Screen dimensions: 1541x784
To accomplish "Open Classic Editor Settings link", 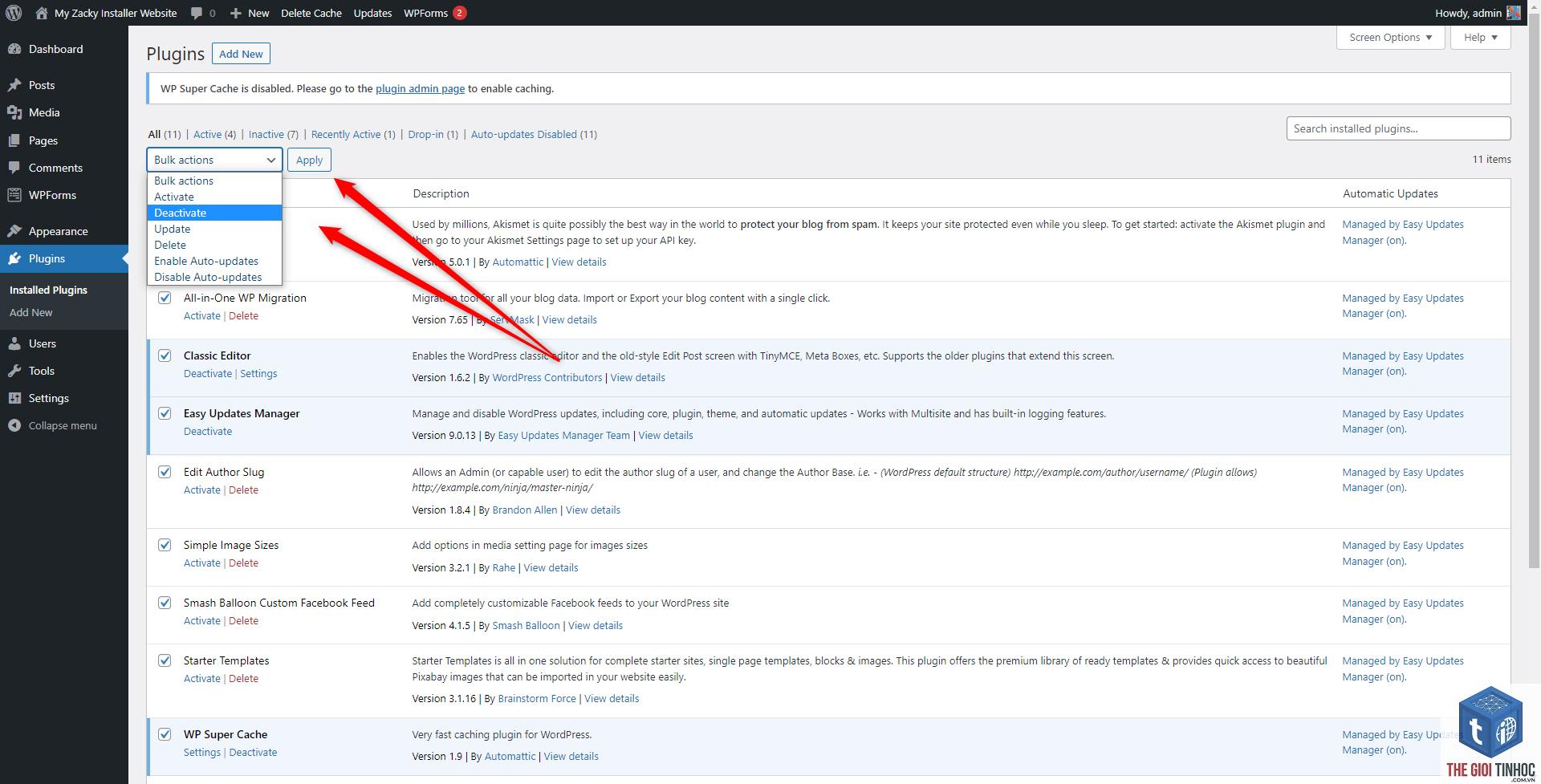I will 258,373.
